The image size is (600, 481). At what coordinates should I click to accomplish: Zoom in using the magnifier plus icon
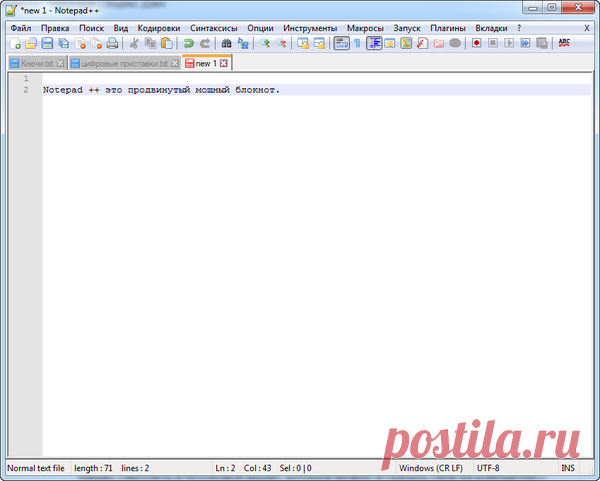(265, 43)
